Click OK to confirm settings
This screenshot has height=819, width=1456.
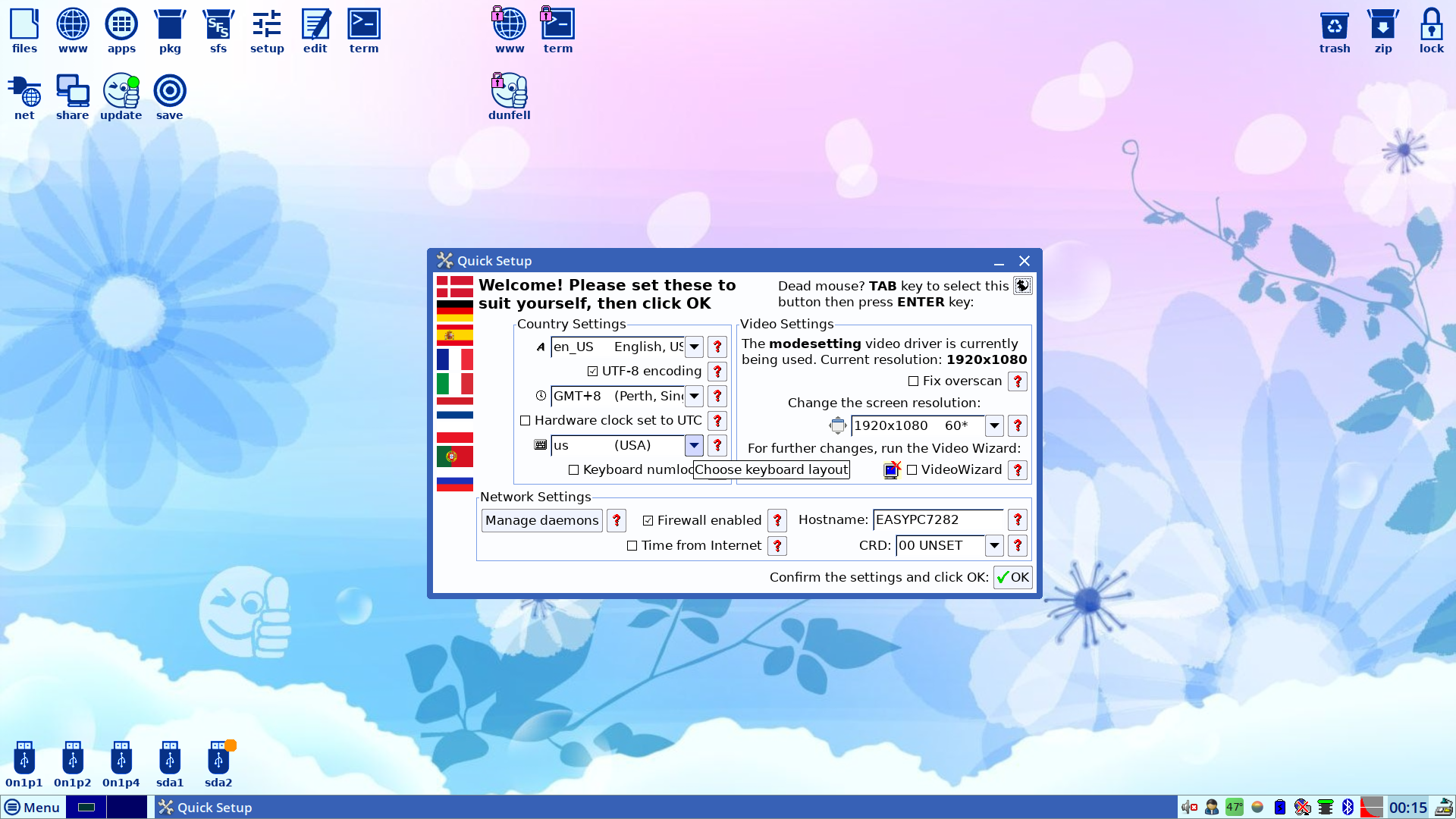[x=1013, y=578]
